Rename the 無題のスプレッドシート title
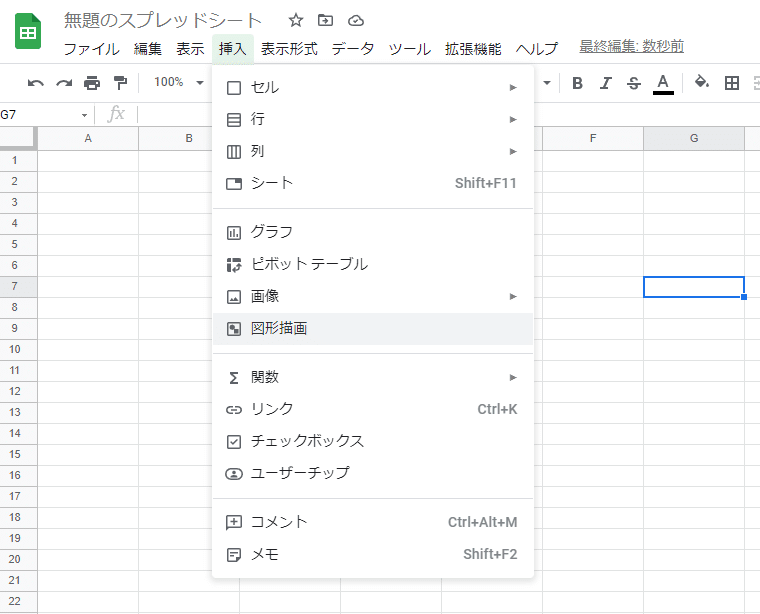760x614 pixels. [x=163, y=20]
